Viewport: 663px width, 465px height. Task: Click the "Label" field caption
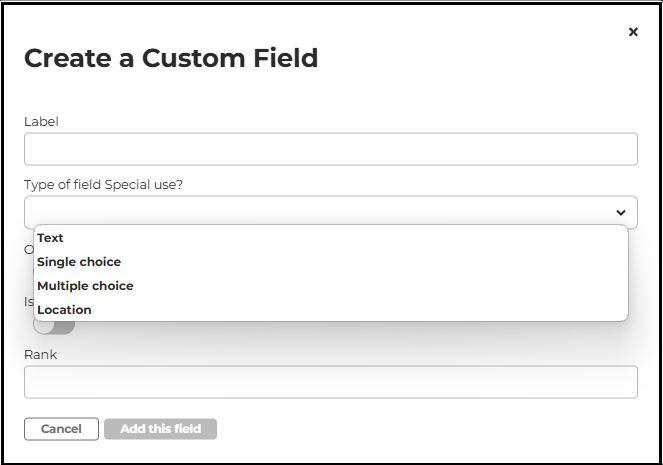(41, 122)
